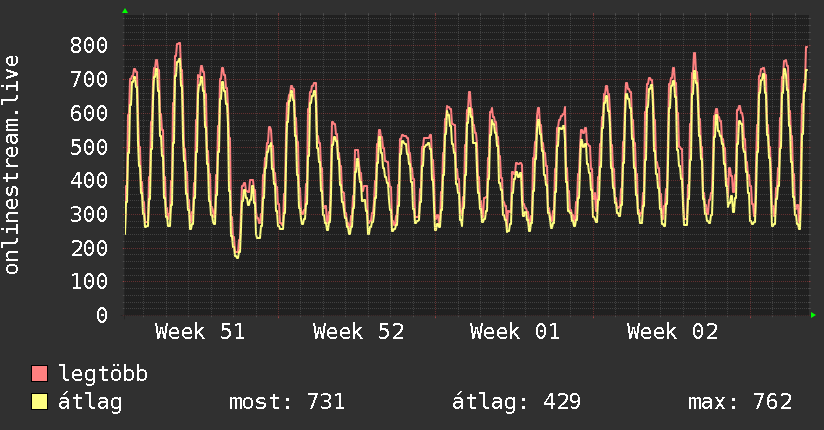Click the green arrow atop the y-axis
Image resolution: width=824 pixels, height=430 pixels.
125,11
